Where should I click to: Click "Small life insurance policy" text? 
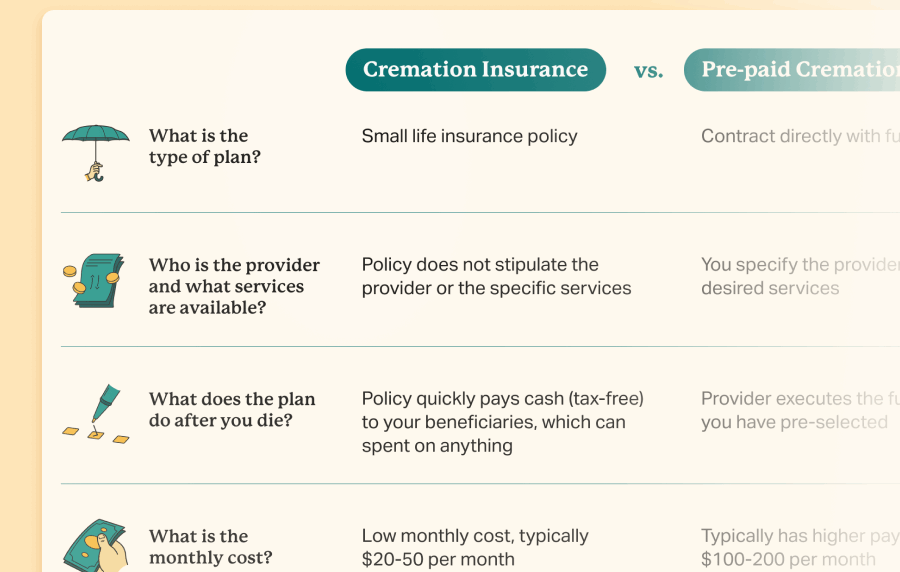469,136
